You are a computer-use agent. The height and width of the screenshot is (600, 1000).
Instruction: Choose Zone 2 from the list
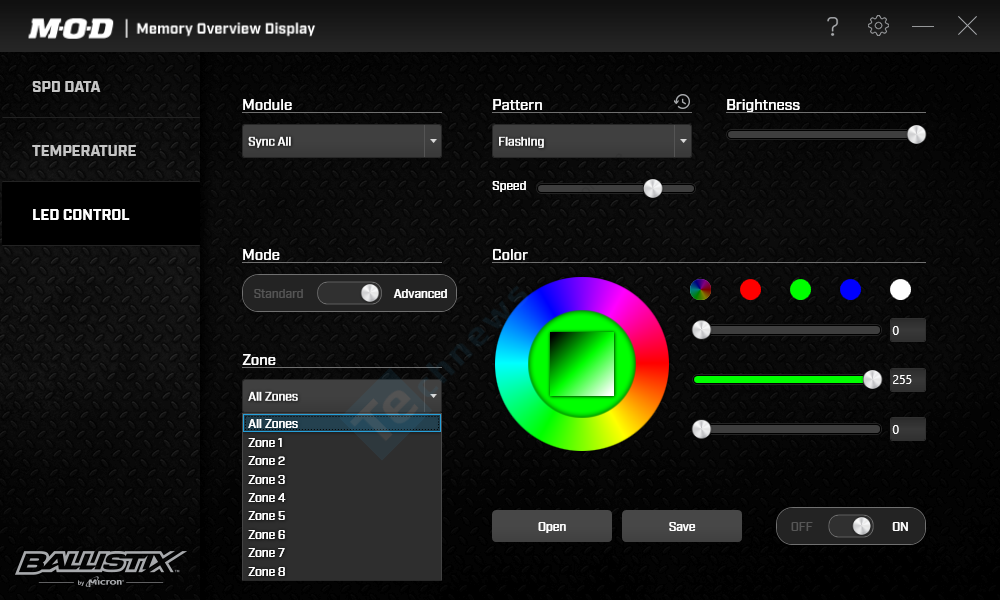click(342, 460)
